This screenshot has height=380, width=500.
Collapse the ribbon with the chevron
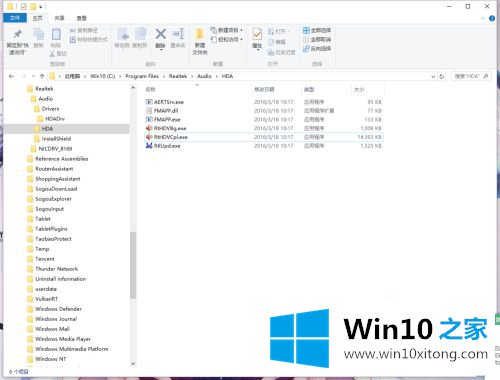[482, 18]
